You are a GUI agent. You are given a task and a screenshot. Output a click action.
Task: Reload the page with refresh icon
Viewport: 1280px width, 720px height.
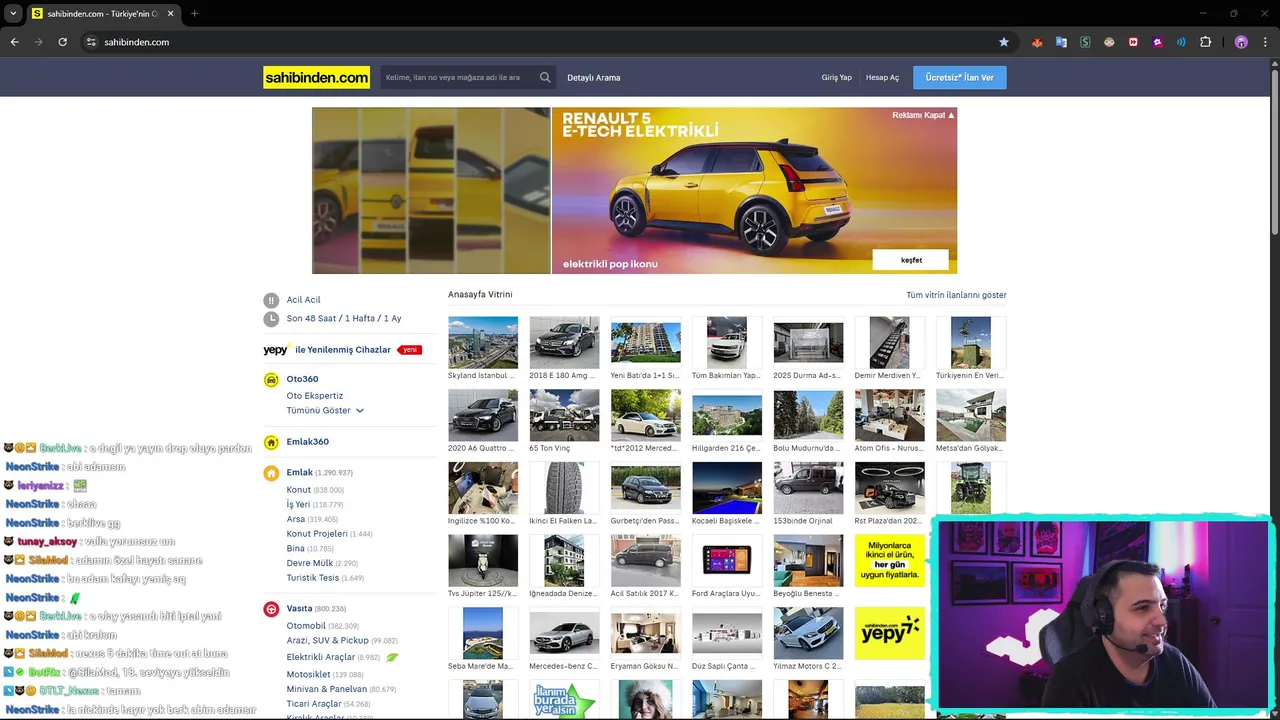click(x=62, y=42)
